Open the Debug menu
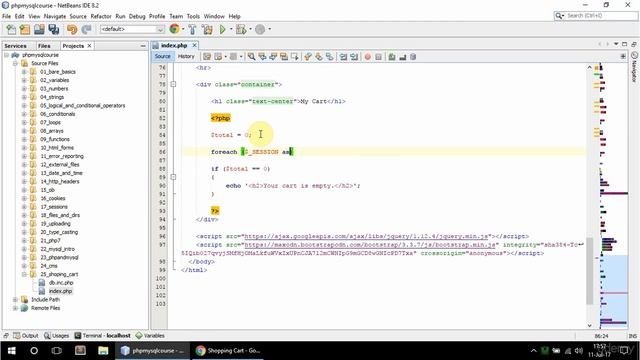The image size is (640, 360). pyautogui.click(x=137, y=16)
